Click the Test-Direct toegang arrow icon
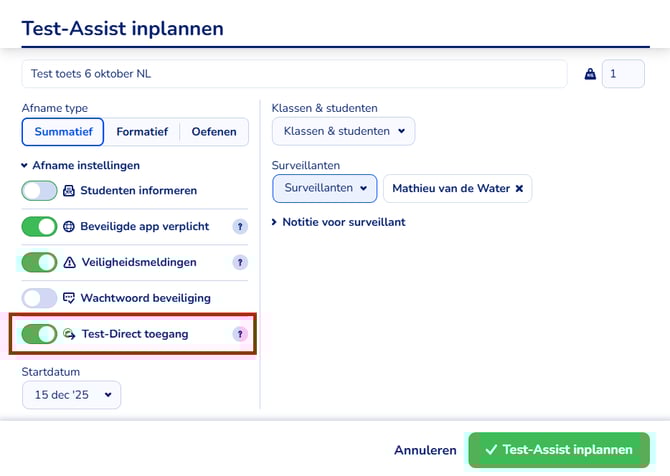Viewport: 670px width, 476px height. [69, 334]
